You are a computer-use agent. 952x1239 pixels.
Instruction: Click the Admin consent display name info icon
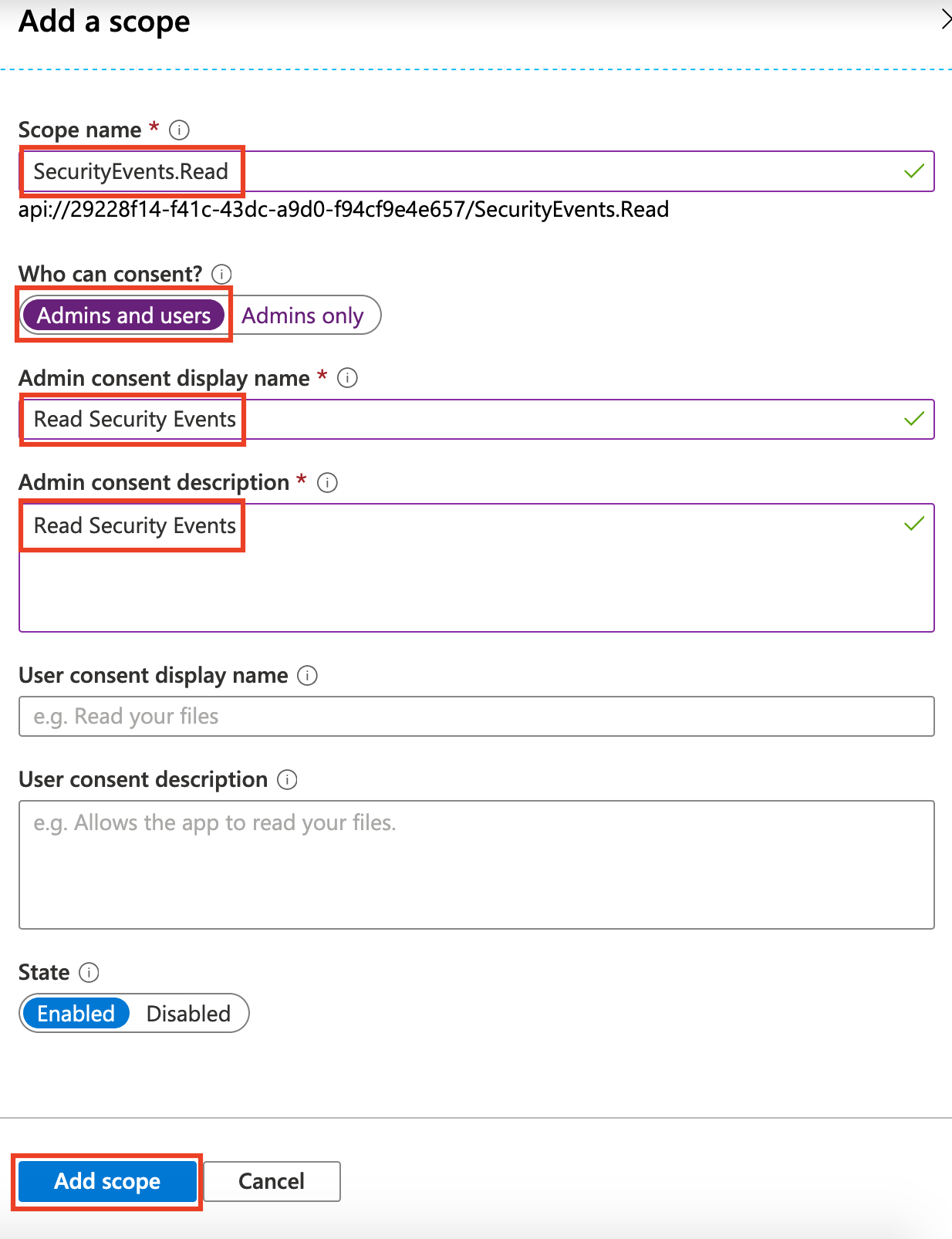[348, 378]
